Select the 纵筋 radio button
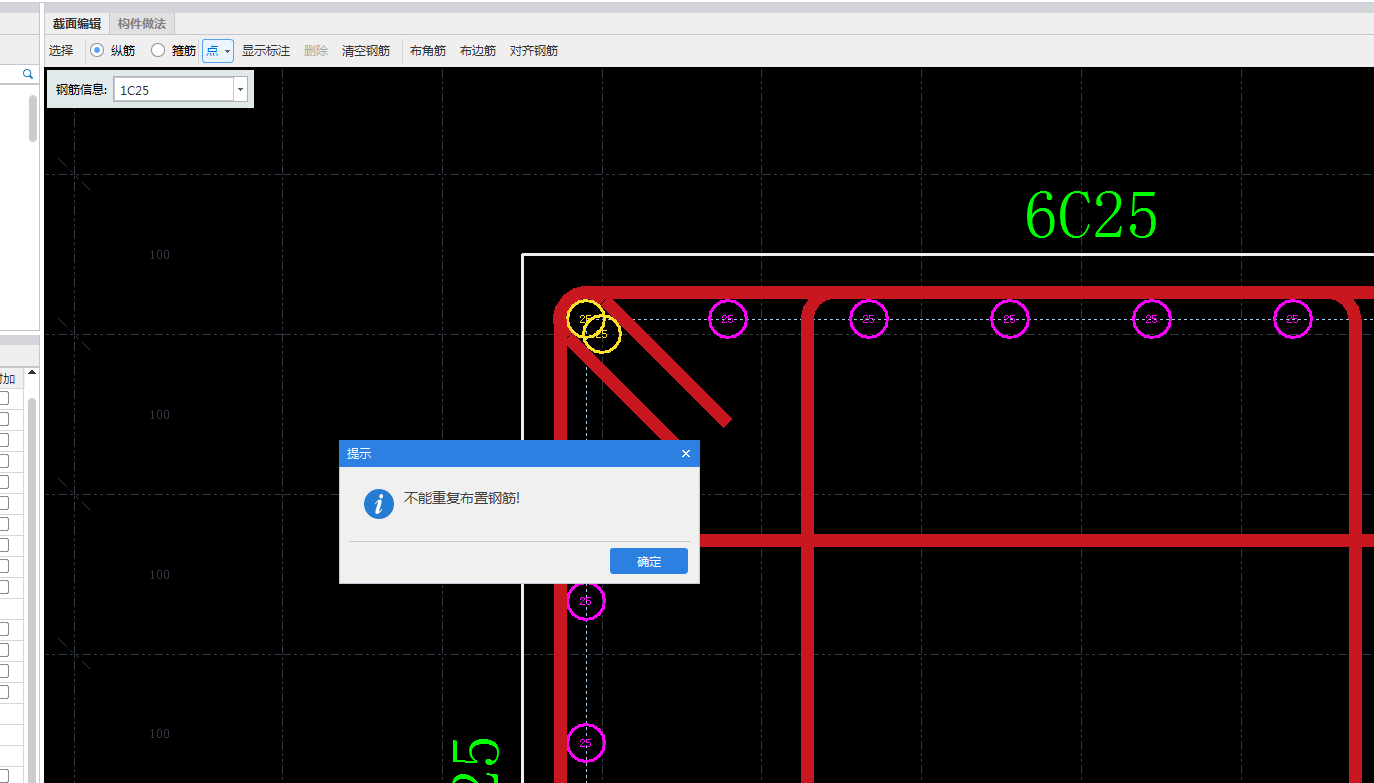The height and width of the screenshot is (783, 1374). 97,50
